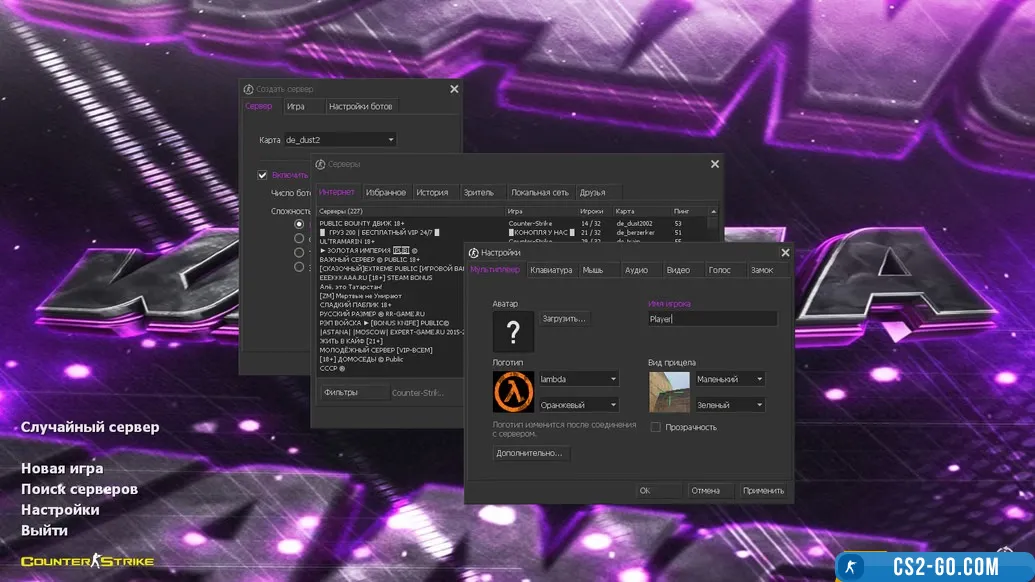Select the first Сложность radio button
1035x582 pixels.
299,224
